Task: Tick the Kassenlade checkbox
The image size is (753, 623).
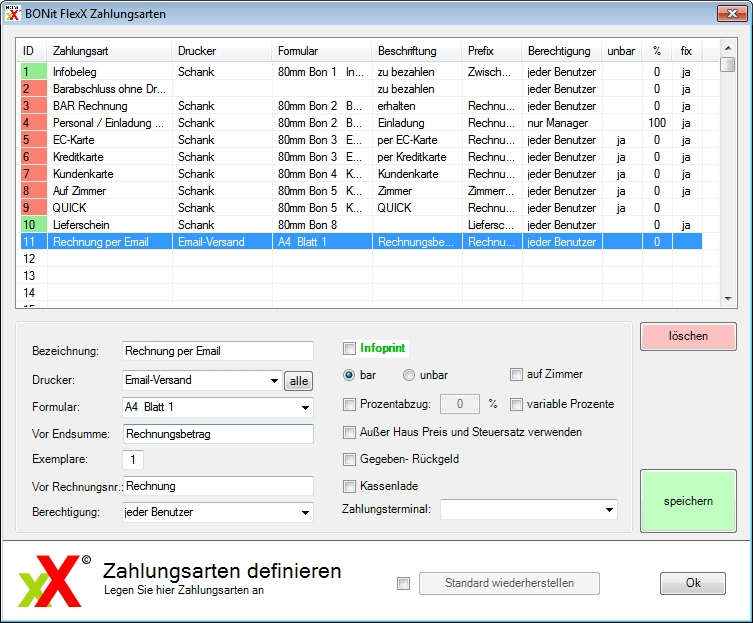Action: pos(349,486)
